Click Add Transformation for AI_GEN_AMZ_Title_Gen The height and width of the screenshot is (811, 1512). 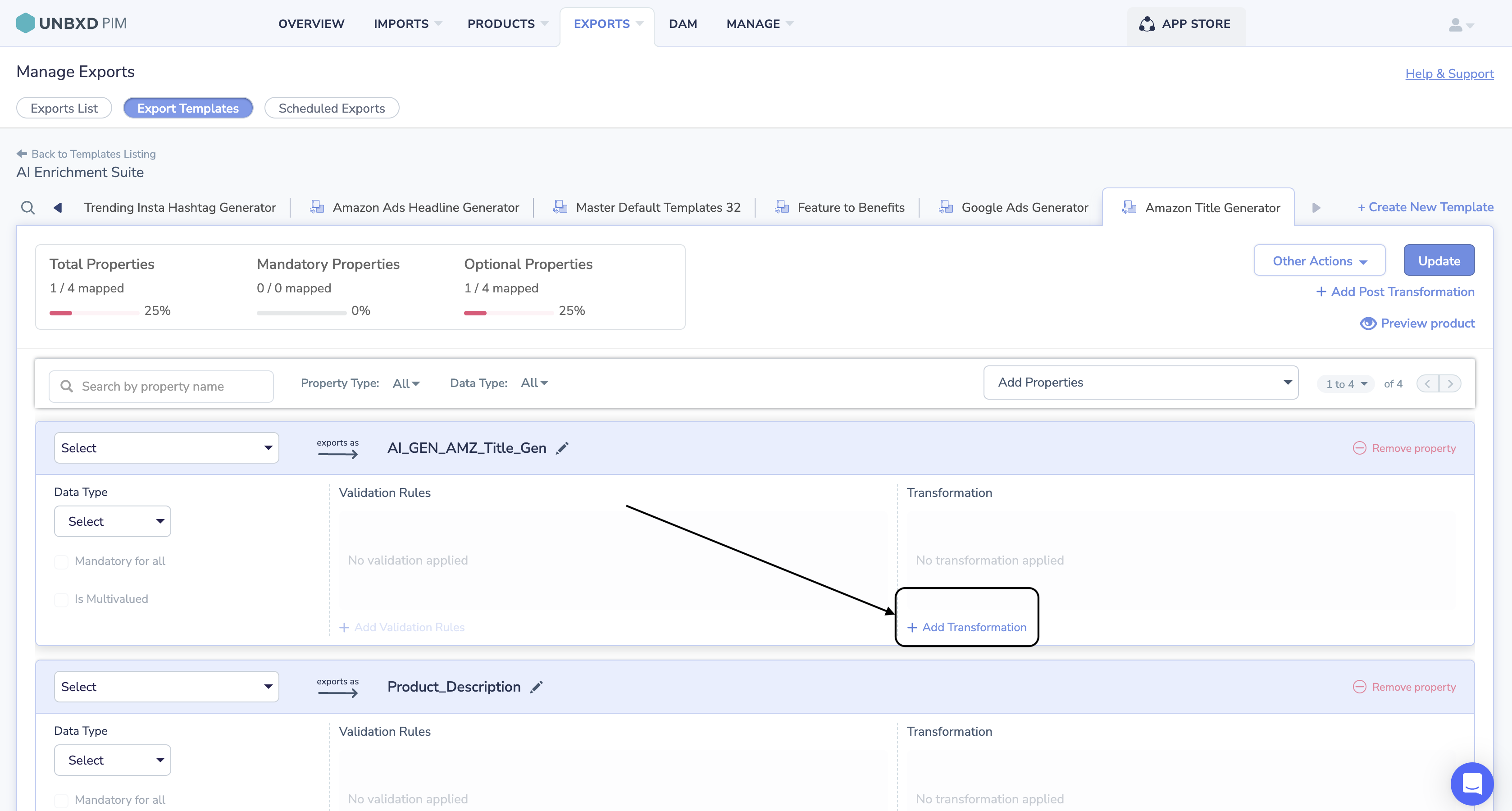click(967, 627)
